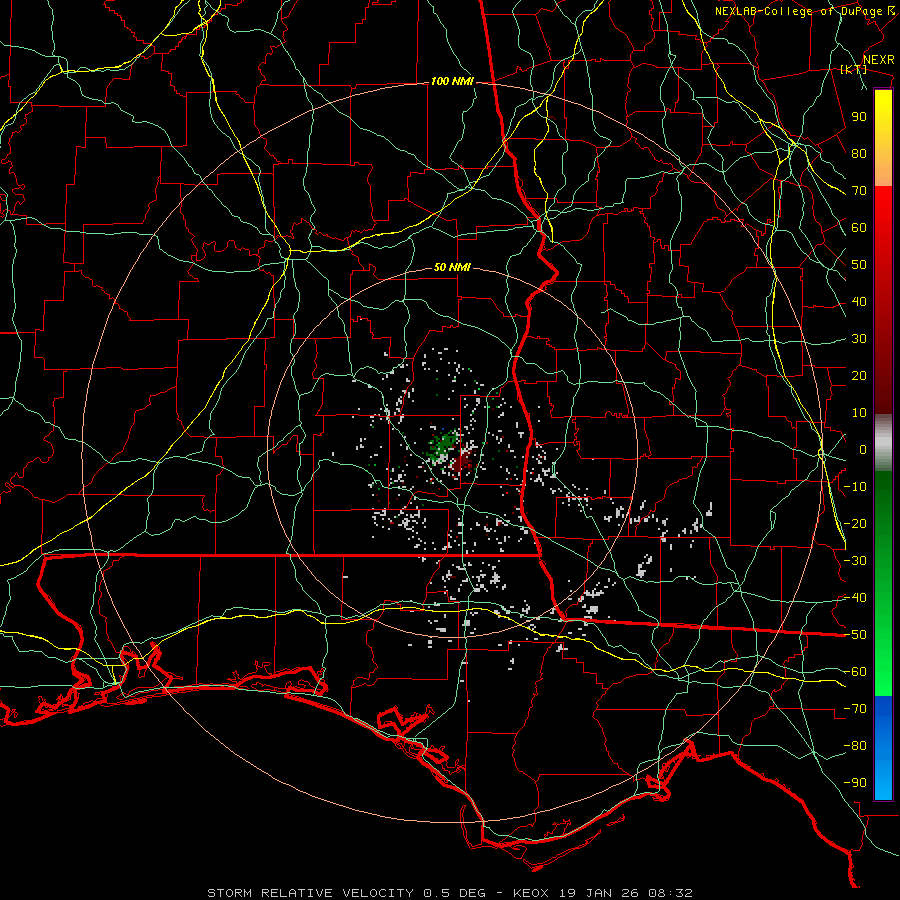Click the NEXR label above the color scale
The image size is (900, 900).
pyautogui.click(x=878, y=60)
